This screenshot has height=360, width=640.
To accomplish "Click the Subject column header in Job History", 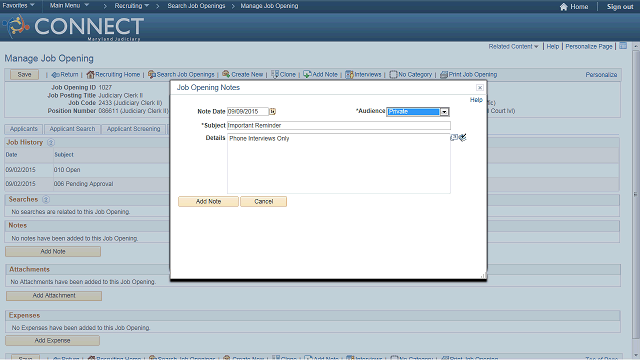I will click(64, 155).
